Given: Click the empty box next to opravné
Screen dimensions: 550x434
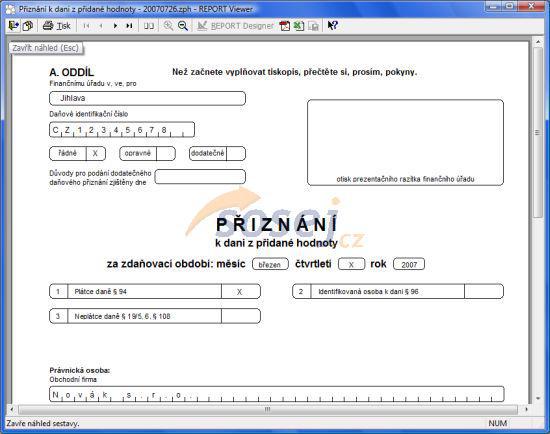Looking at the screenshot, I should coord(166,153).
